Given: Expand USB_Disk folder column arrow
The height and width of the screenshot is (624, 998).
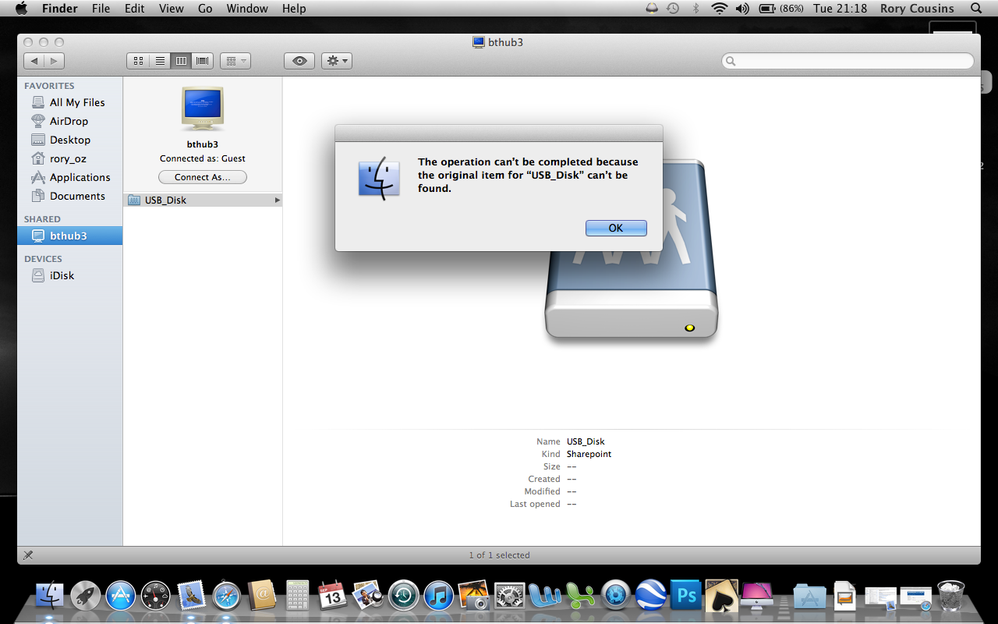Looking at the screenshot, I should click(x=277, y=200).
